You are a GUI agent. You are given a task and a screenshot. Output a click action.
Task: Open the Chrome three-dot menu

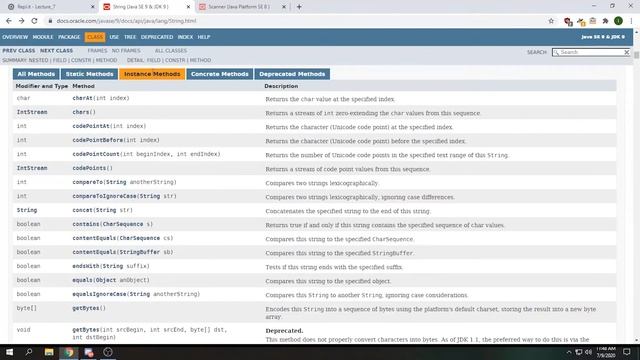coord(631,21)
